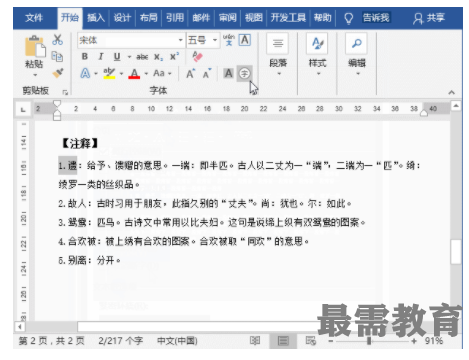The height and width of the screenshot is (360, 469).
Task: Apply the red font color
Action: (134, 73)
